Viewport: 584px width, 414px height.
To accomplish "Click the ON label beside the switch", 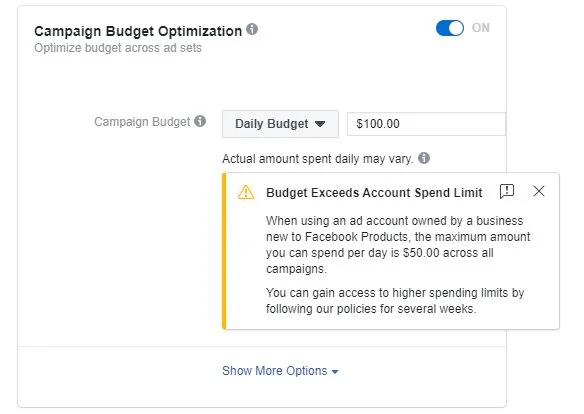I will (x=480, y=28).
